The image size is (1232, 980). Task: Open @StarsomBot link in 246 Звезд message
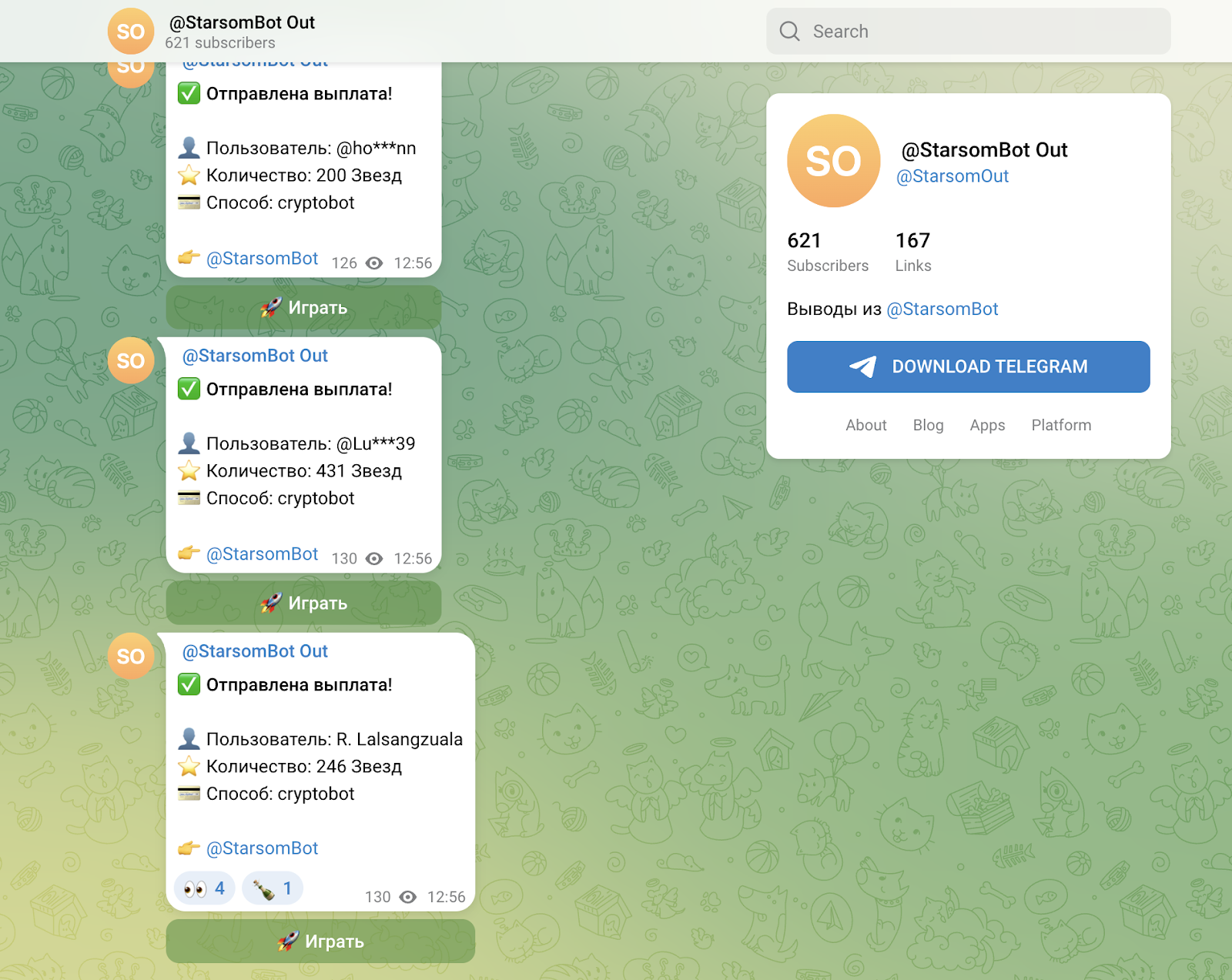262,848
